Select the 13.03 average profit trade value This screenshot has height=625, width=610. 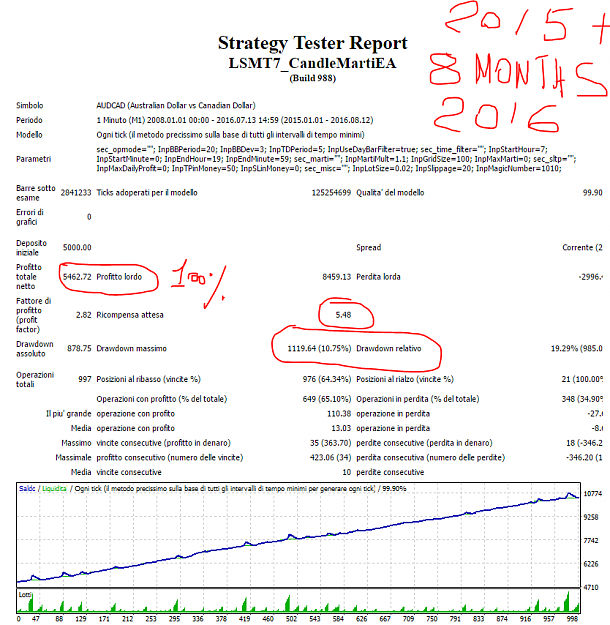tap(341, 428)
